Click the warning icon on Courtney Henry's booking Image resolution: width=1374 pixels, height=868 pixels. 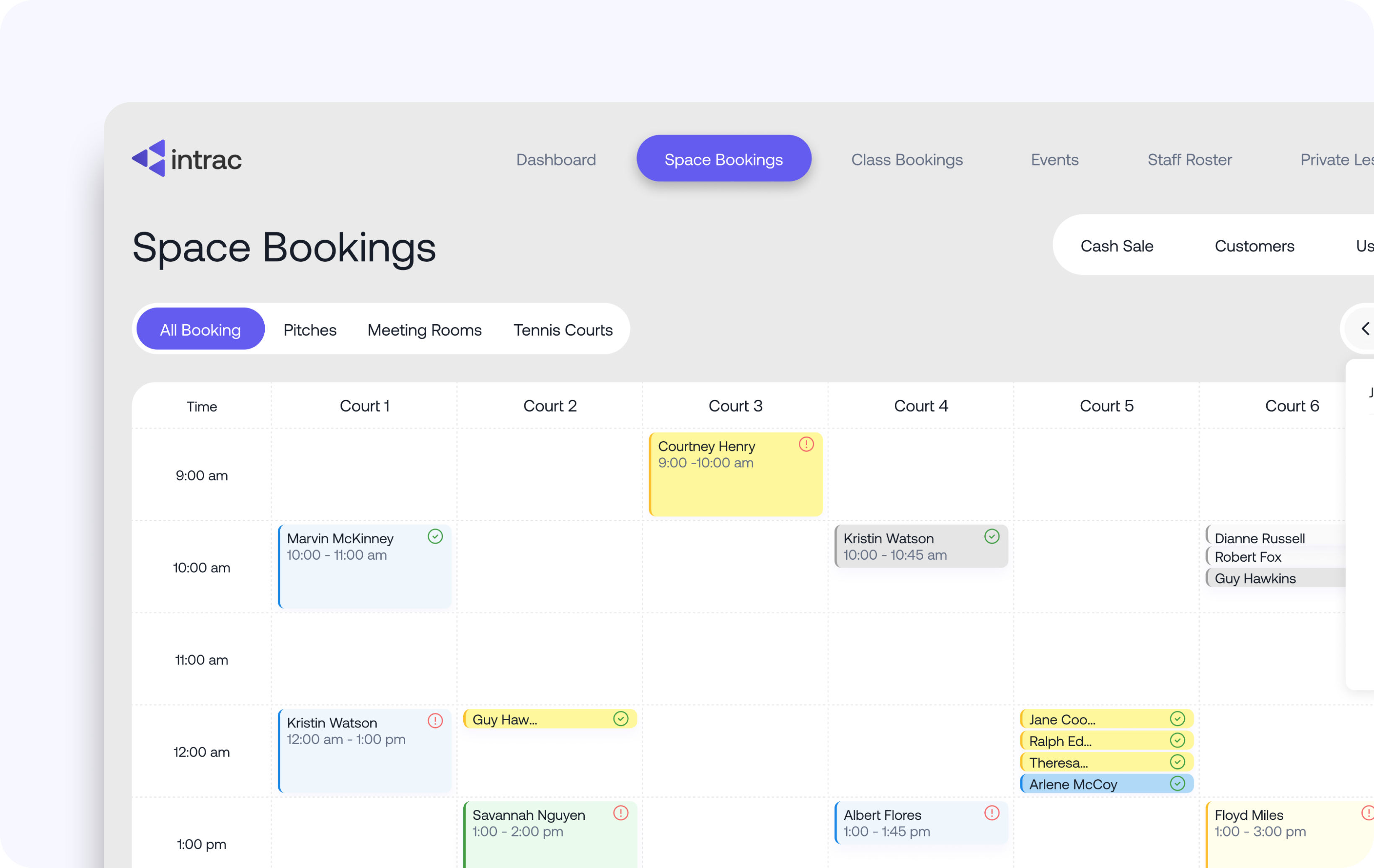[806, 444]
